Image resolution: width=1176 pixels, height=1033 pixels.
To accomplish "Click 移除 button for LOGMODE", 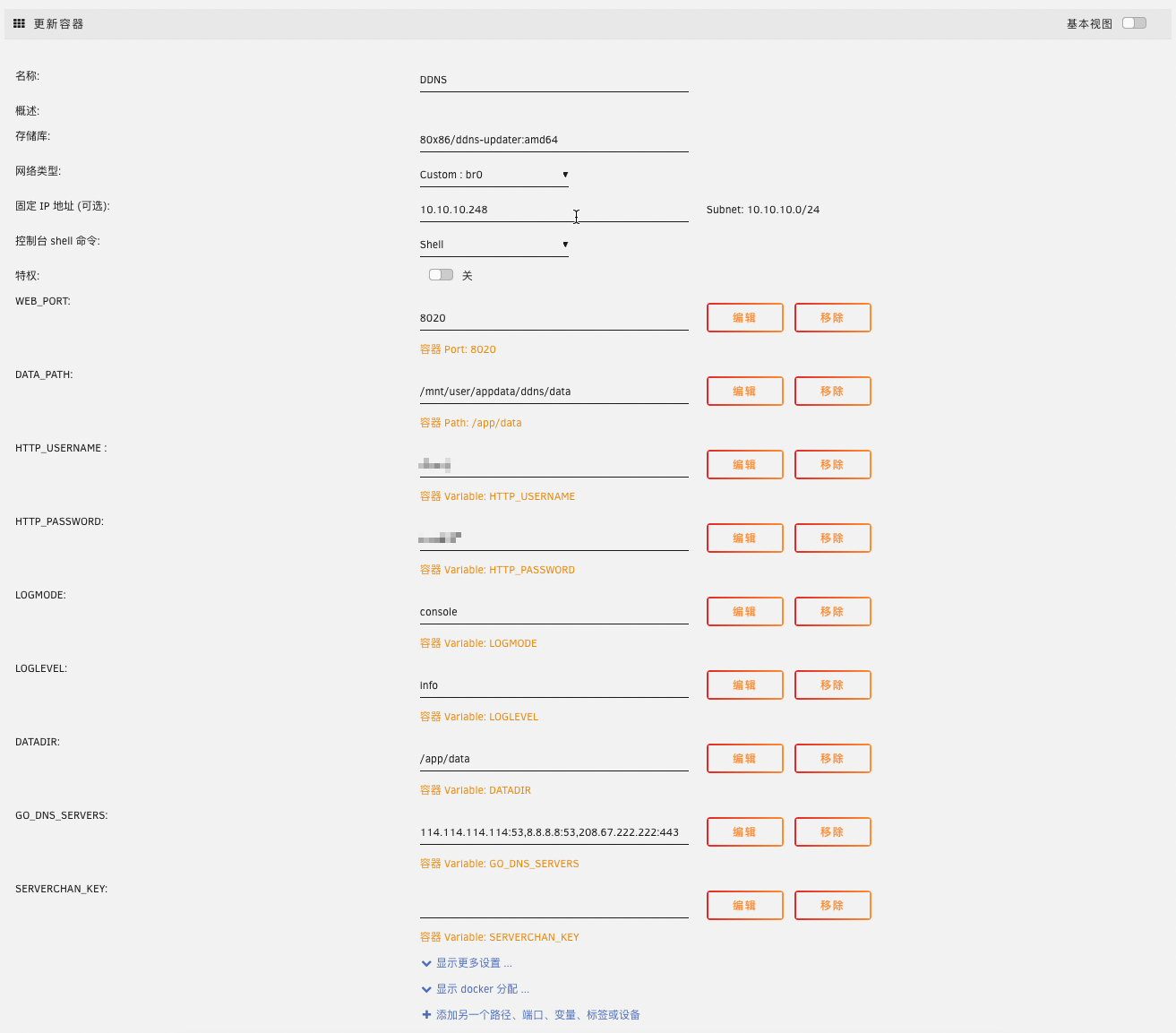I will coord(833,611).
